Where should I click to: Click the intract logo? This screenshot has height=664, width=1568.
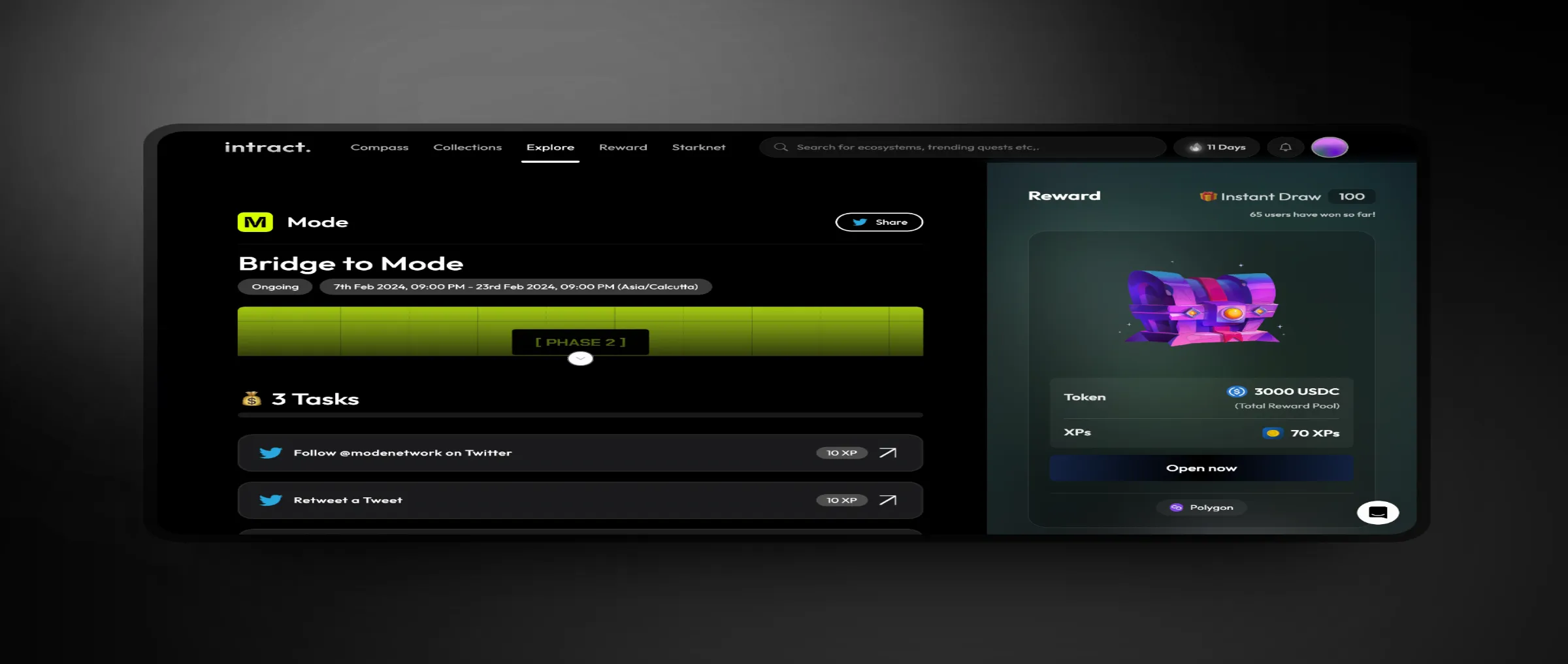click(x=267, y=147)
